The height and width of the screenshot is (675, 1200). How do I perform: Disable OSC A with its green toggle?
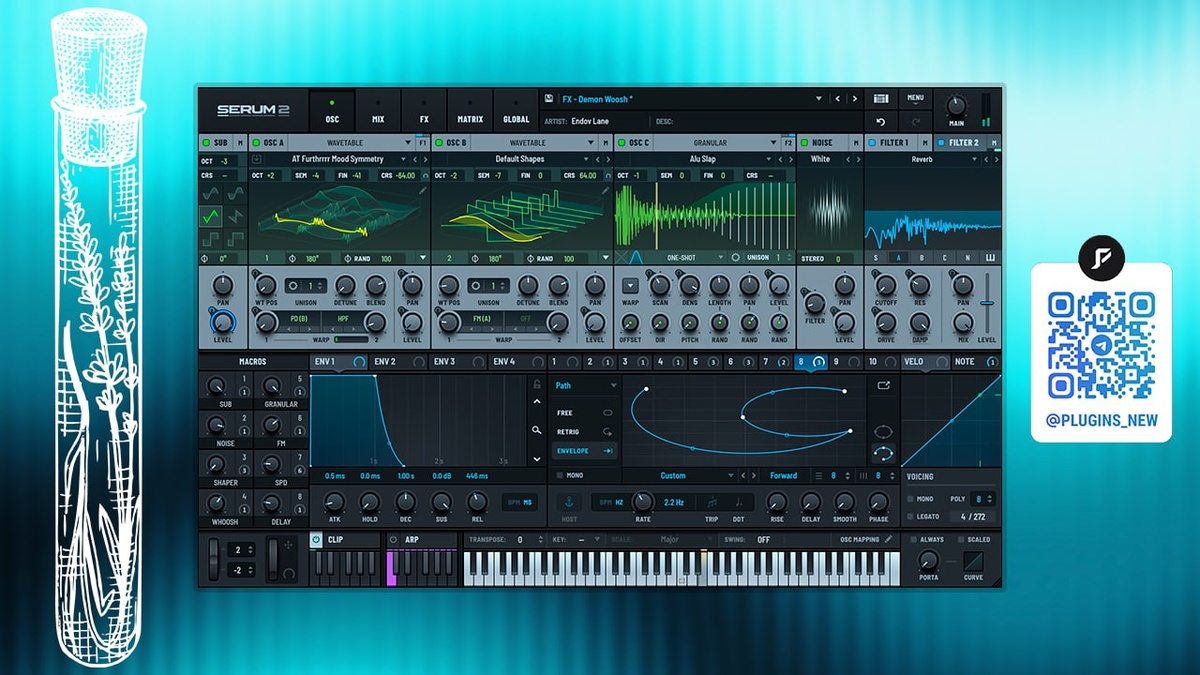[x=256, y=143]
